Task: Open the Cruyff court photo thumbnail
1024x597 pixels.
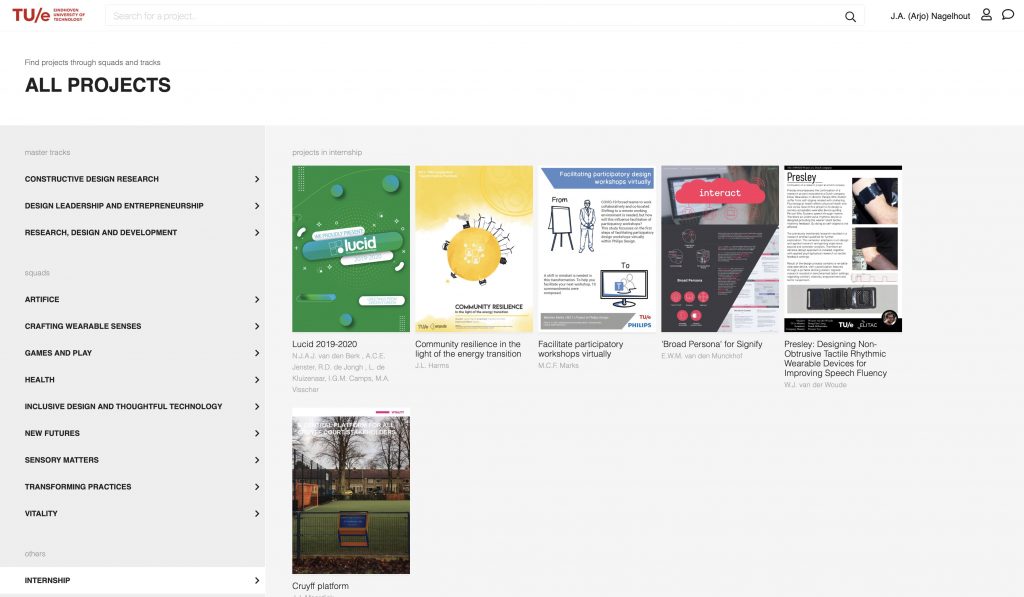Action: (x=351, y=491)
